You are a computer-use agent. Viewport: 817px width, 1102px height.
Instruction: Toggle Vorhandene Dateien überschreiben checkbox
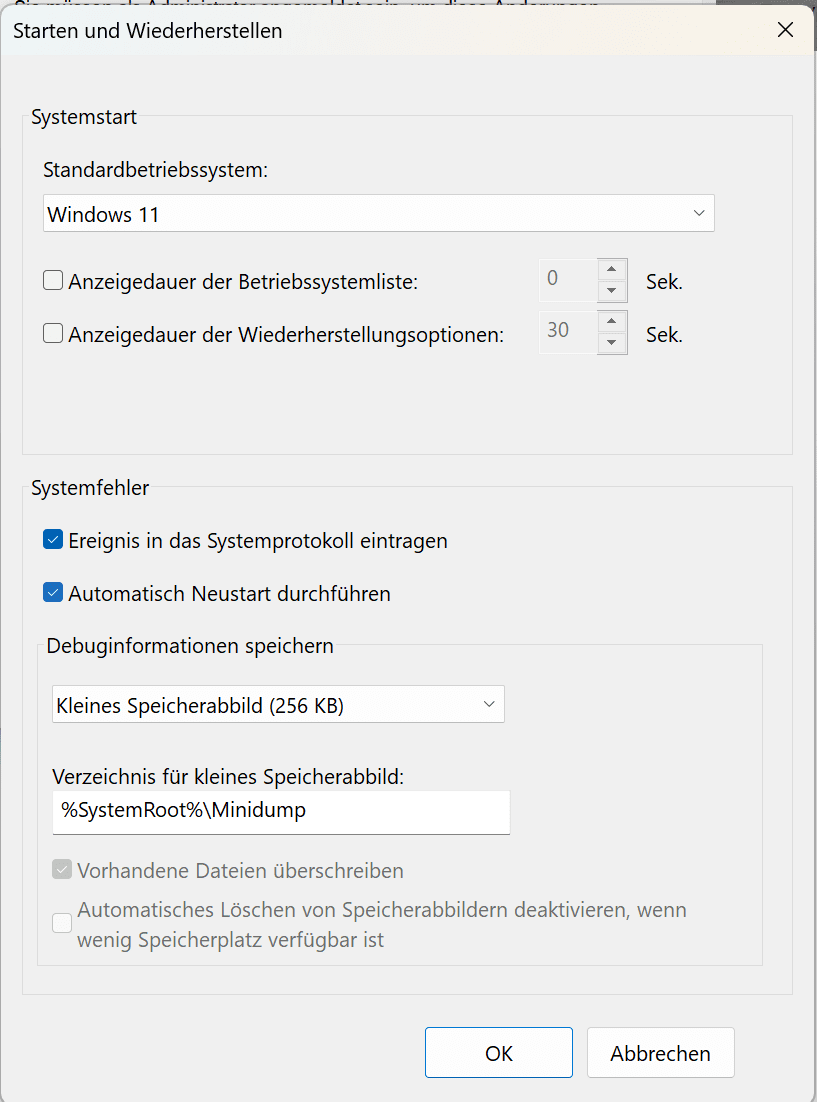coord(62,871)
